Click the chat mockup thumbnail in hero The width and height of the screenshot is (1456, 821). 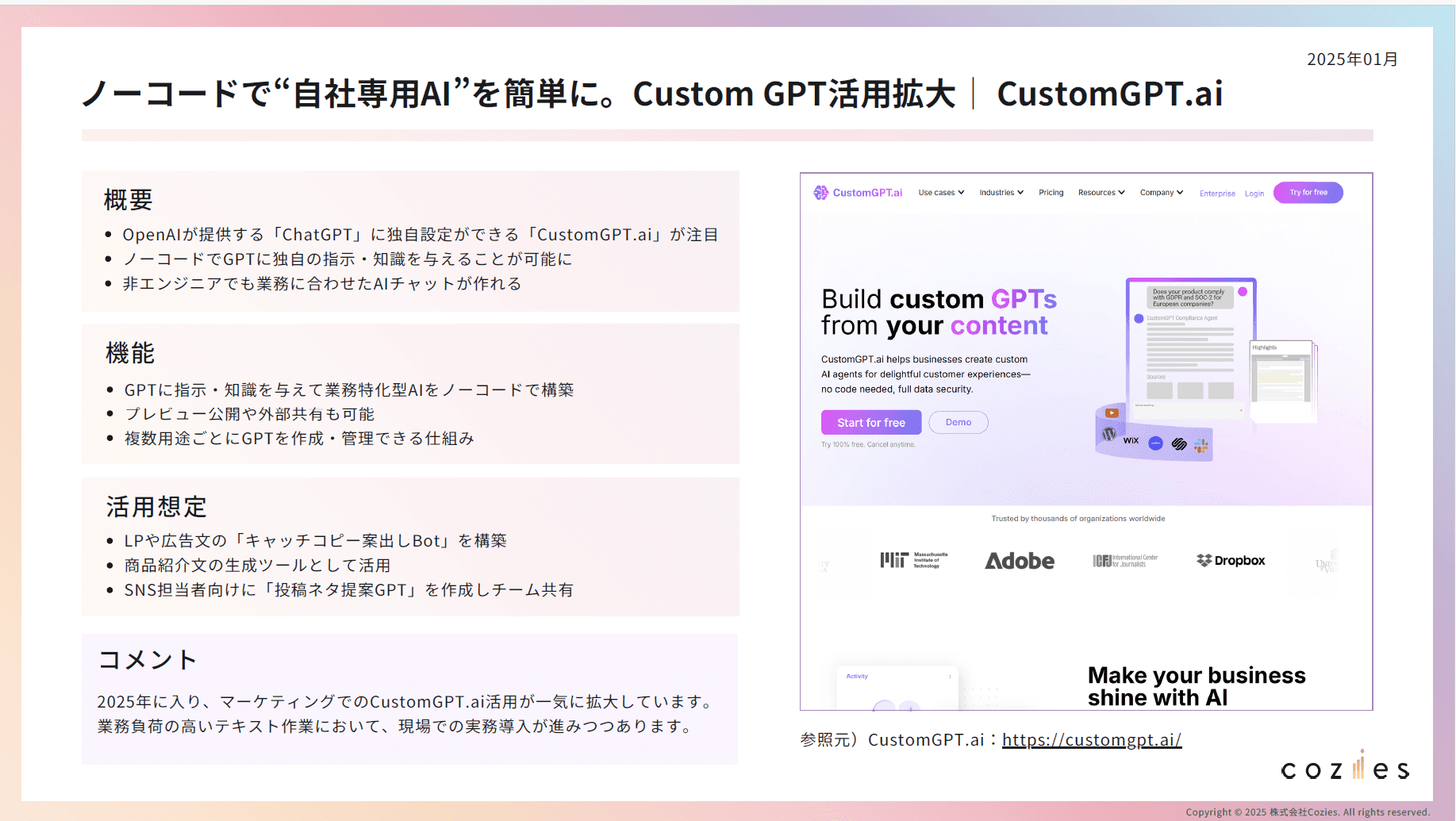1190,349
